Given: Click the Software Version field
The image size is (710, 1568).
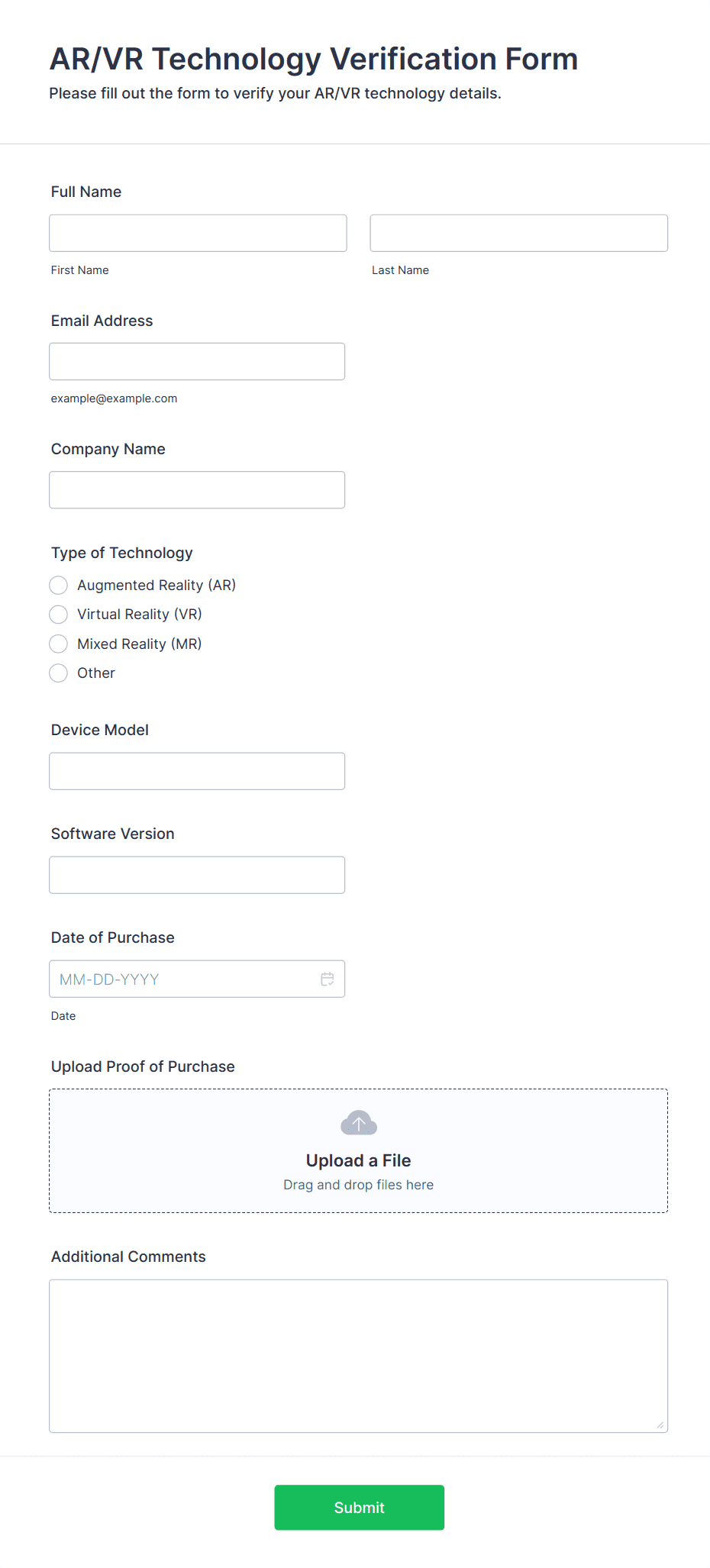Looking at the screenshot, I should point(197,875).
